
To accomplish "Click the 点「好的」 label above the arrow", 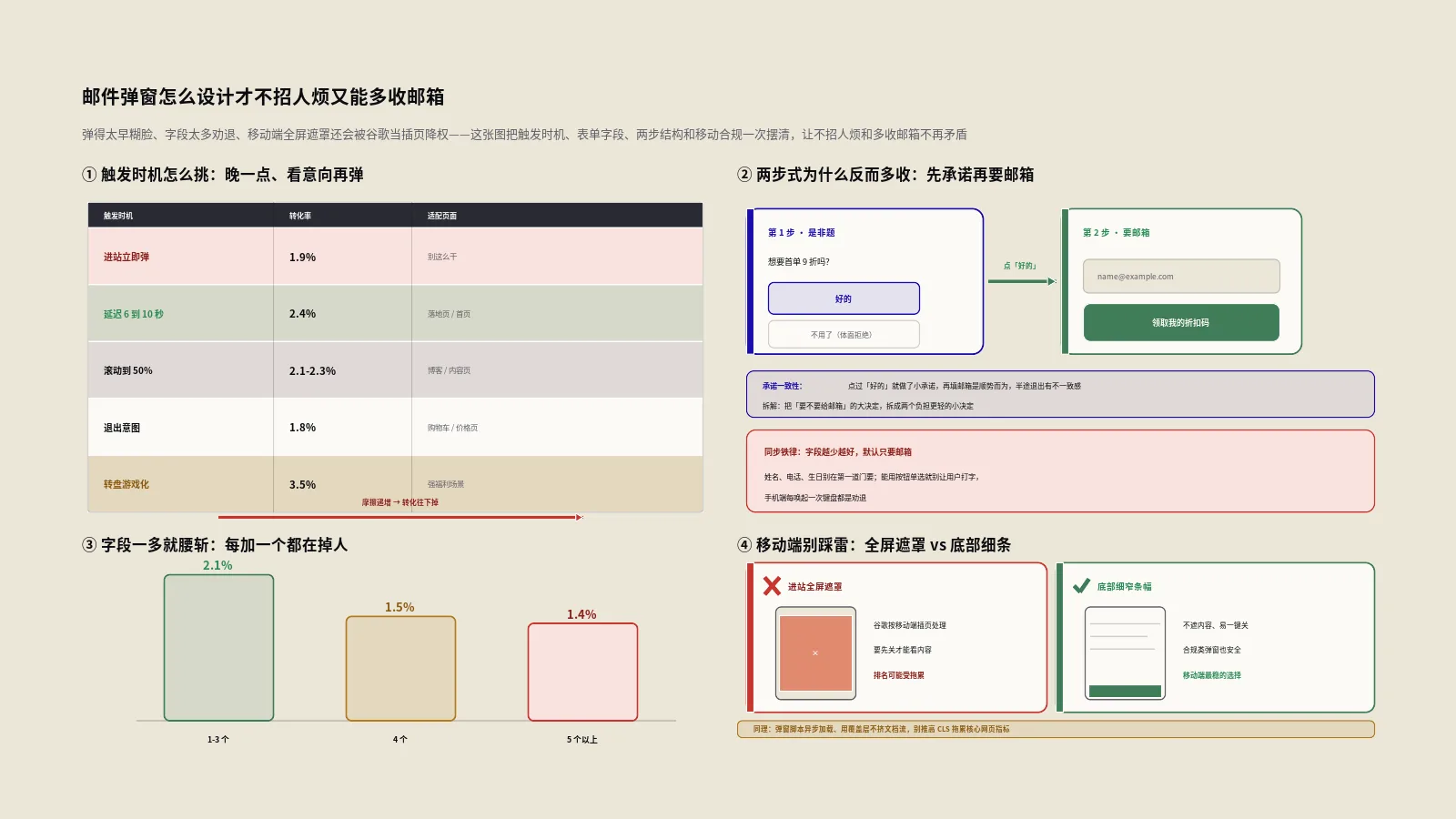I will point(1020,266).
